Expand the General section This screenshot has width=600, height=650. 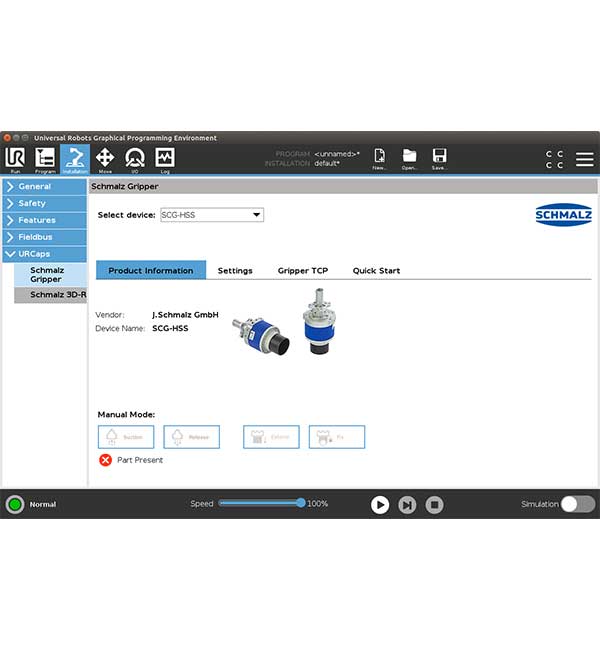pos(45,187)
